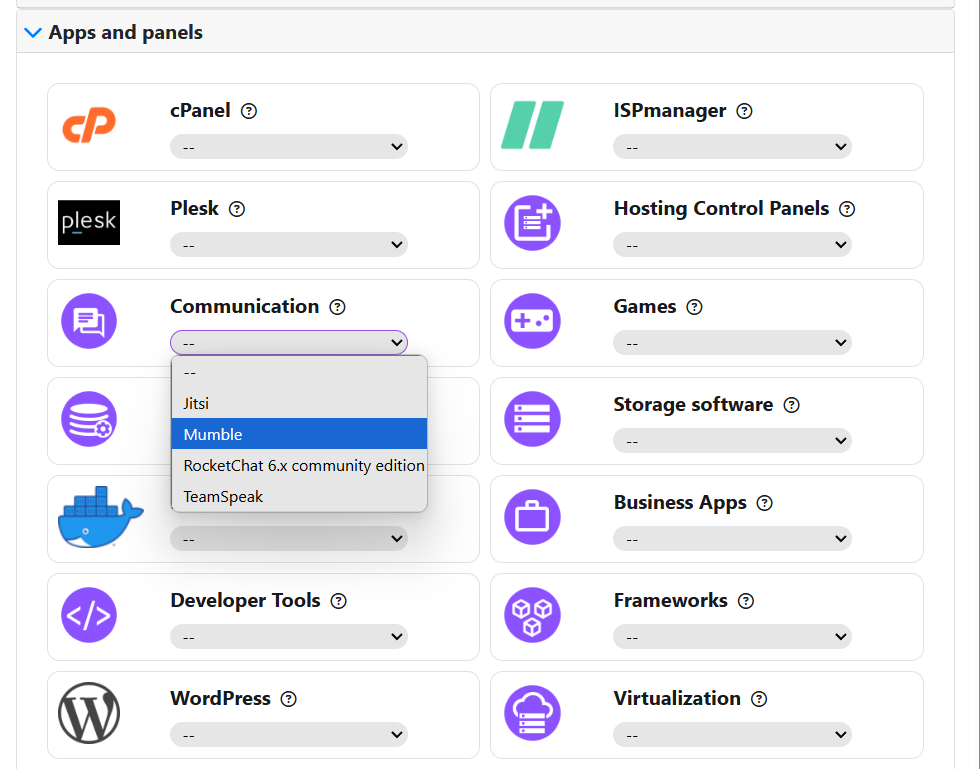The height and width of the screenshot is (769, 980).
Task: Open the Storage software dropdown
Action: pos(732,441)
